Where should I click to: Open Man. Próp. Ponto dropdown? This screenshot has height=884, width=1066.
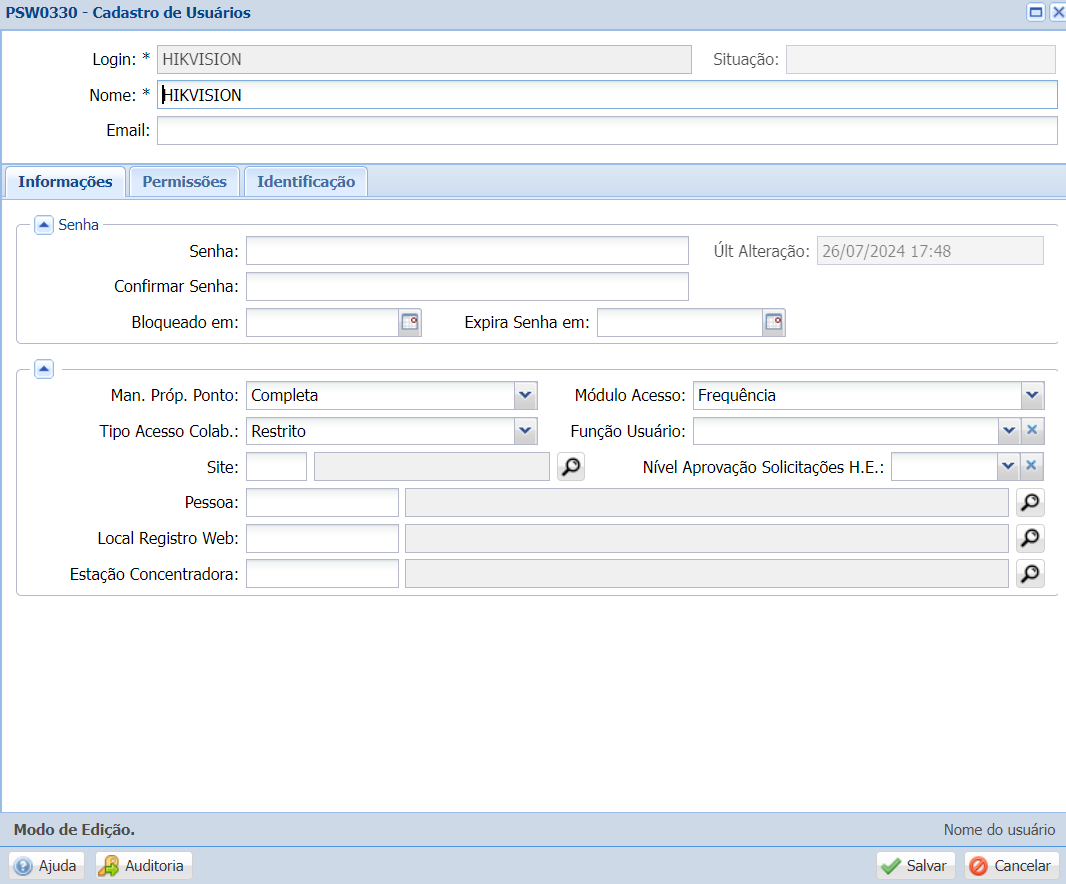(526, 395)
